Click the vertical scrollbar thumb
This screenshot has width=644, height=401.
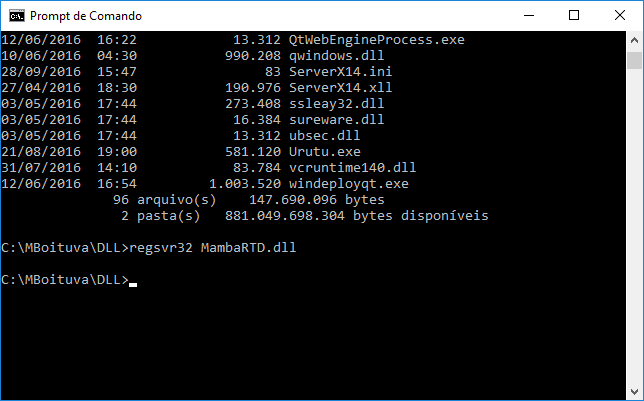pos(634,60)
